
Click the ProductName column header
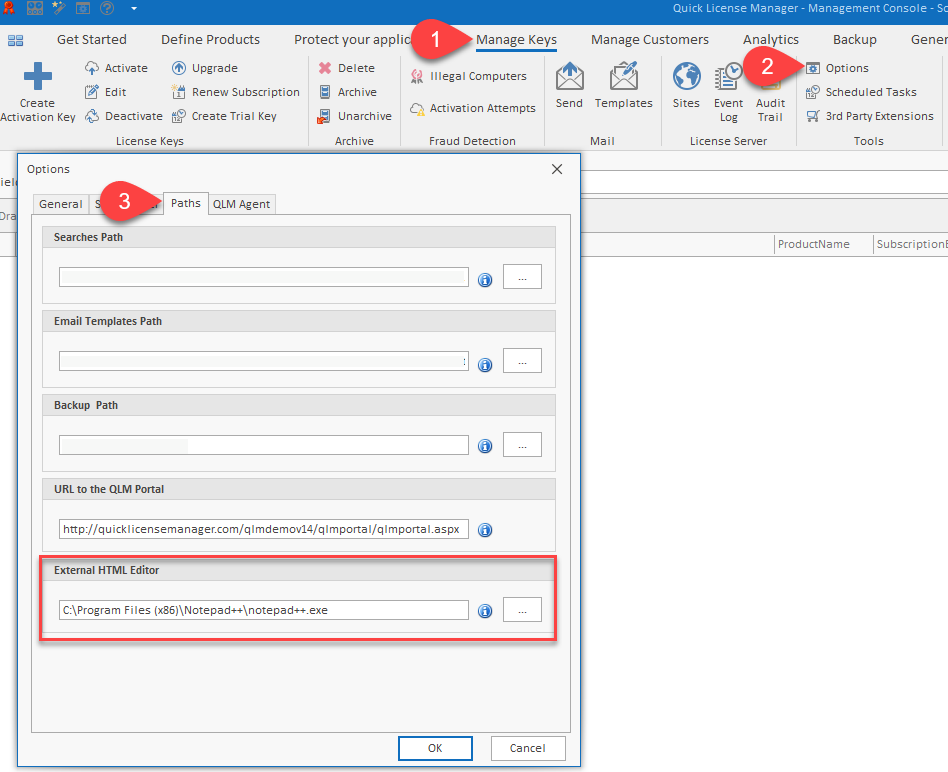pyautogui.click(x=823, y=244)
